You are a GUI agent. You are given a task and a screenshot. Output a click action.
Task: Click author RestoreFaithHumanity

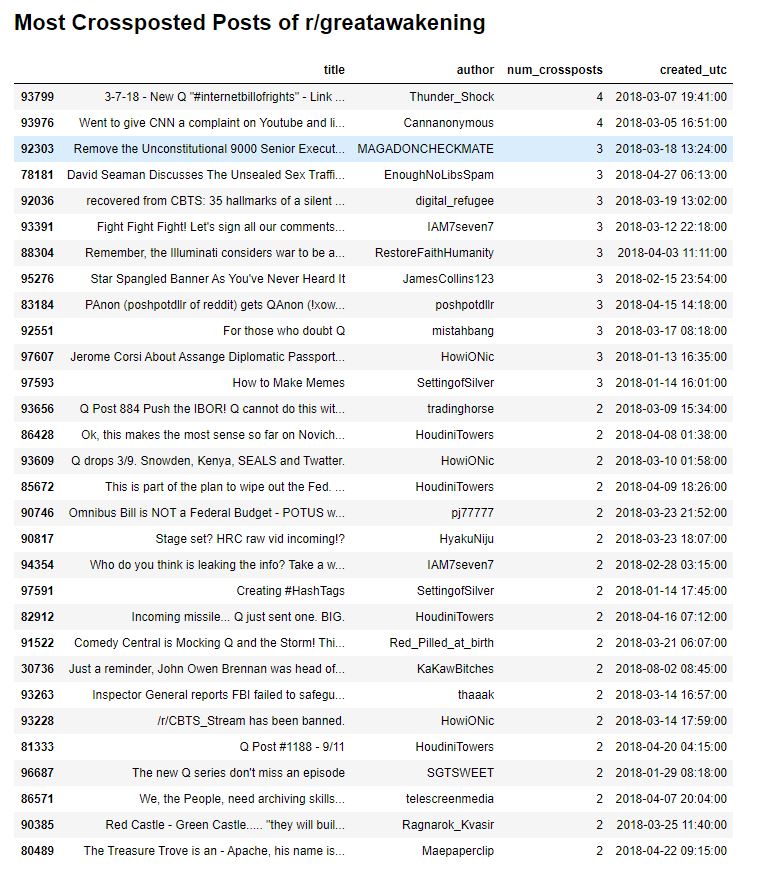pyautogui.click(x=434, y=253)
